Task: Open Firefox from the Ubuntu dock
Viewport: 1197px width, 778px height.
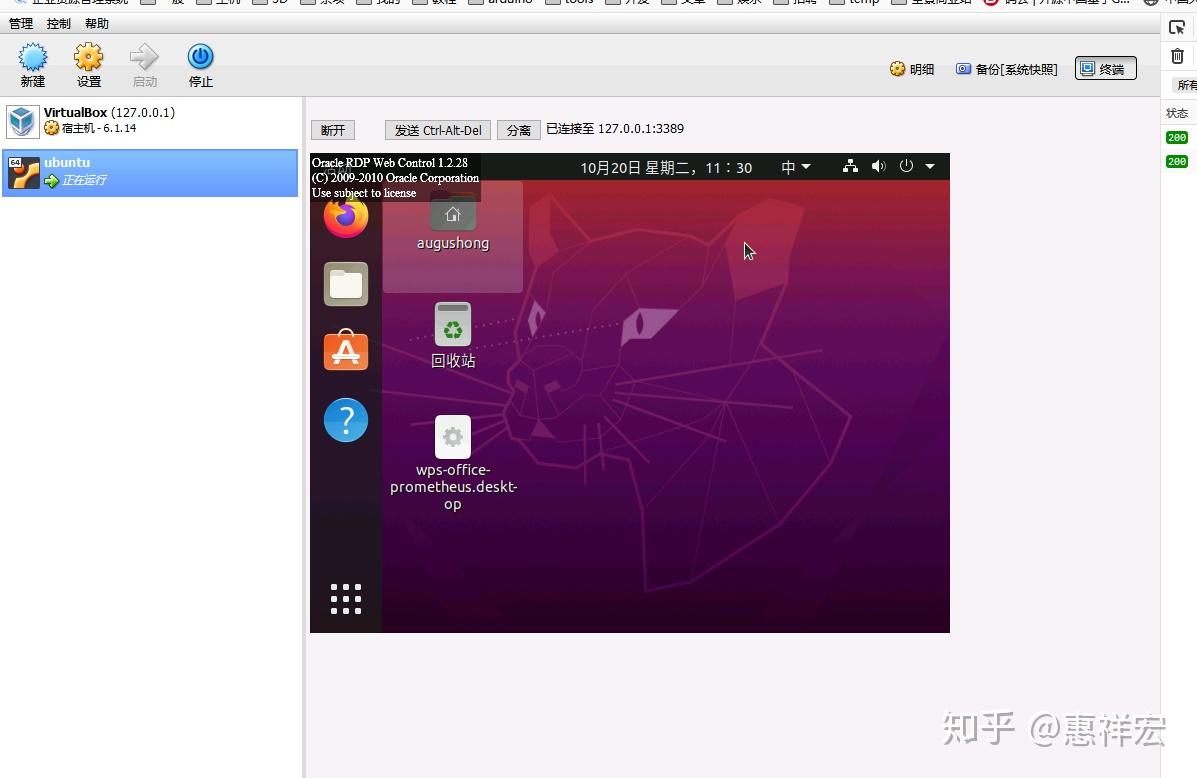Action: point(345,217)
